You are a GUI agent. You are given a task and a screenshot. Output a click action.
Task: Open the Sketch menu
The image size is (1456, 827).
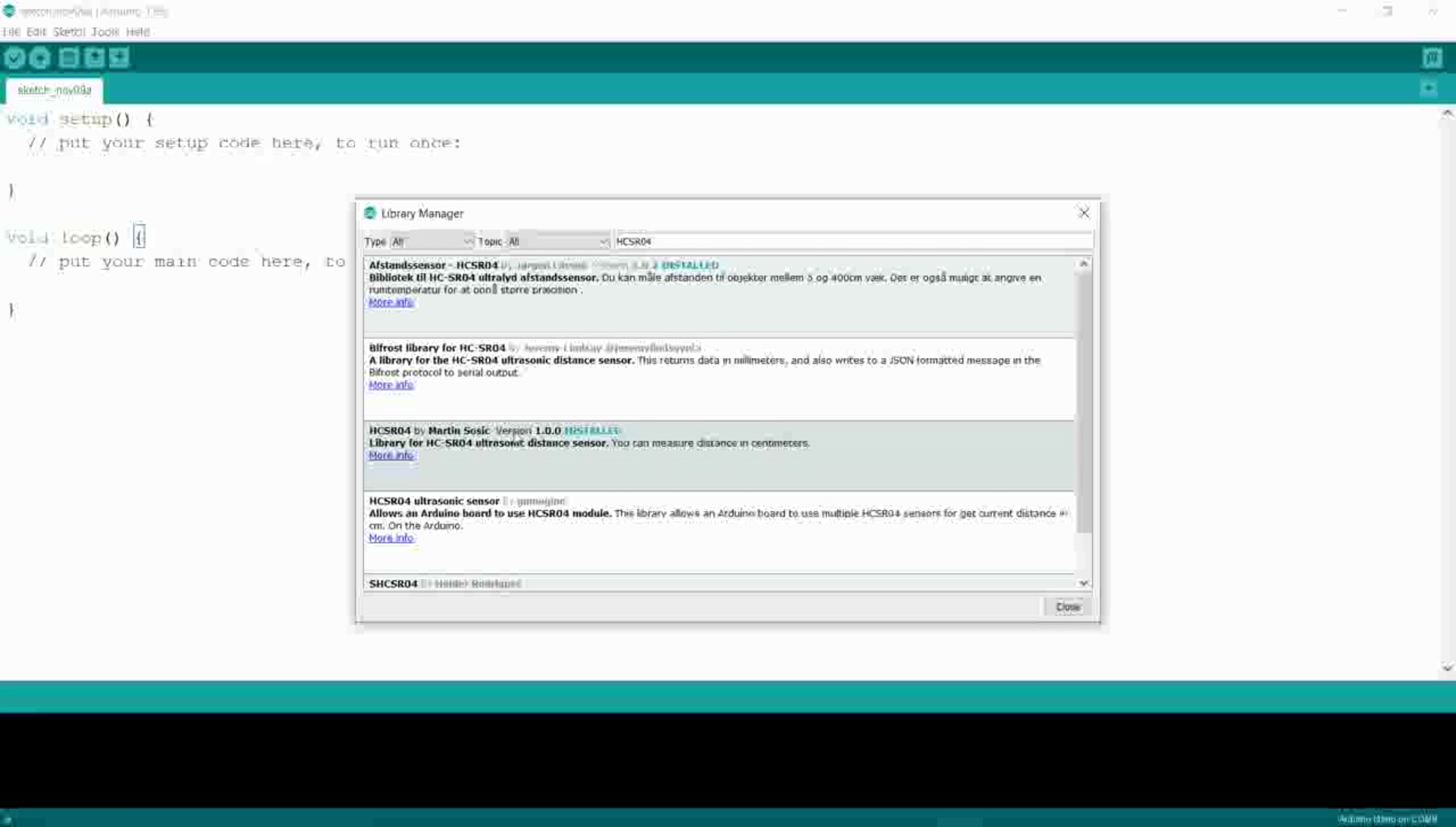click(68, 32)
